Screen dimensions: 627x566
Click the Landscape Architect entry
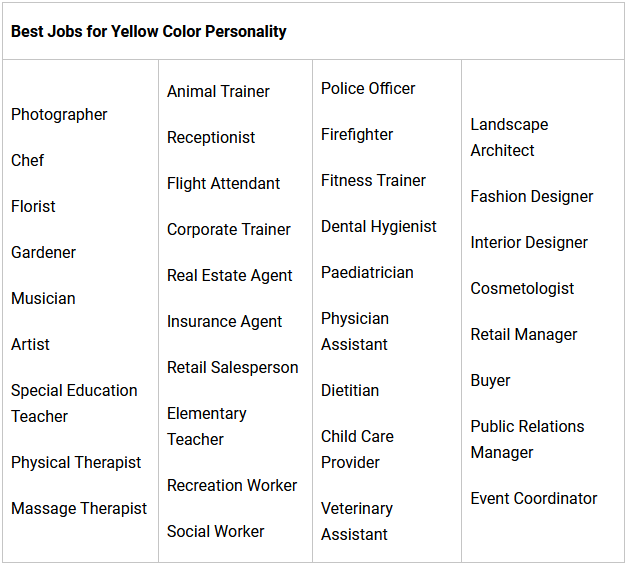pos(509,138)
